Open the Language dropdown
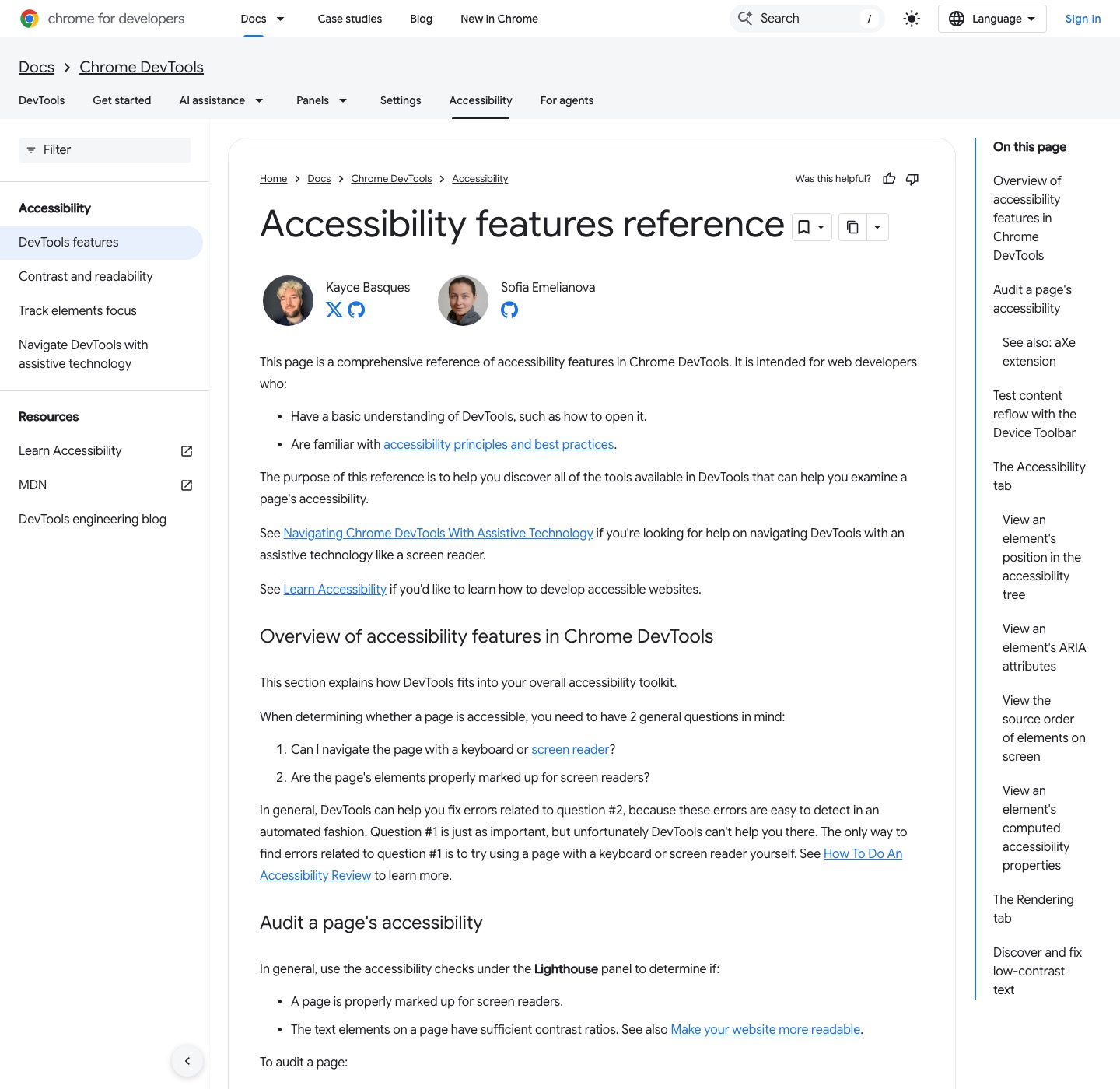The image size is (1120, 1089). pyautogui.click(x=992, y=19)
